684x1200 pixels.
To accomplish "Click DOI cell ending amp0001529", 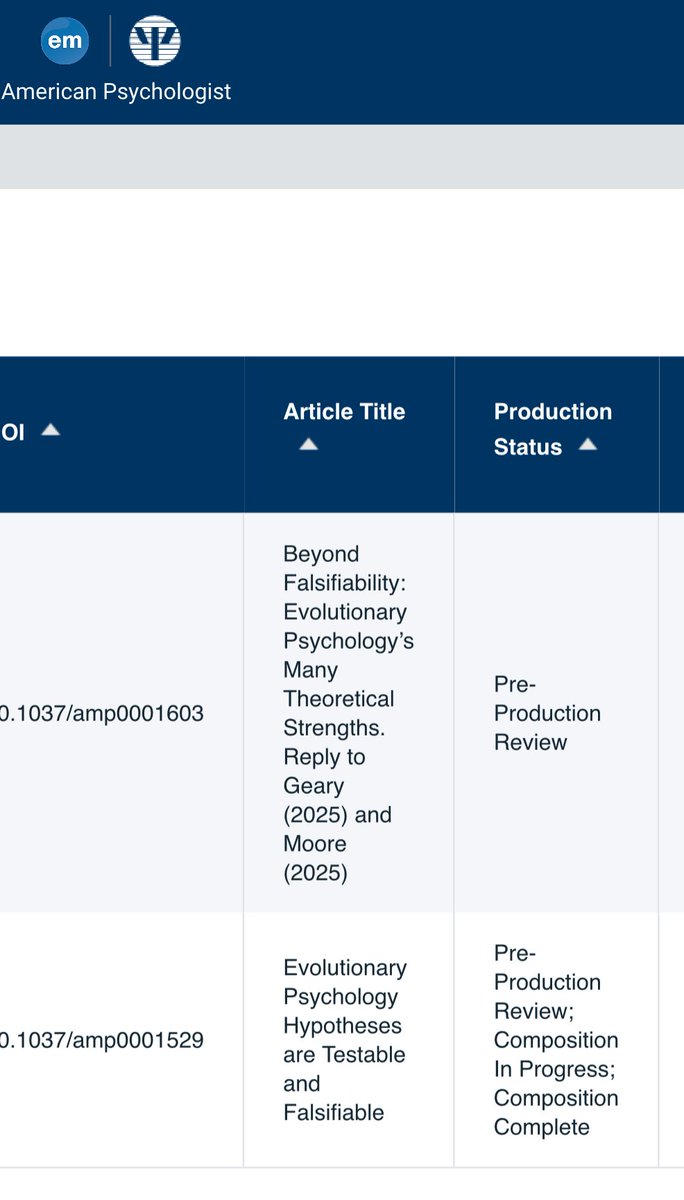I will pos(102,1040).
